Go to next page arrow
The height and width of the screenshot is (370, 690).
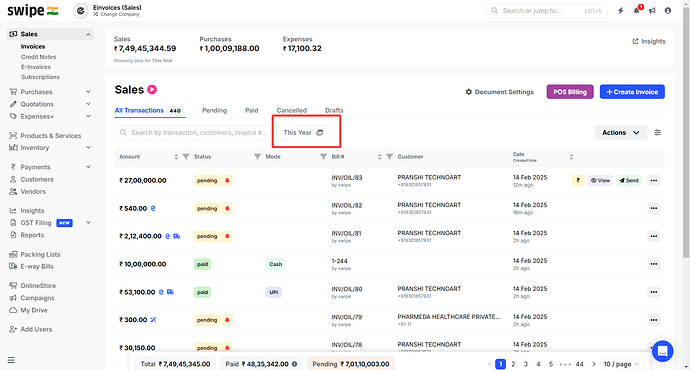[593, 364]
